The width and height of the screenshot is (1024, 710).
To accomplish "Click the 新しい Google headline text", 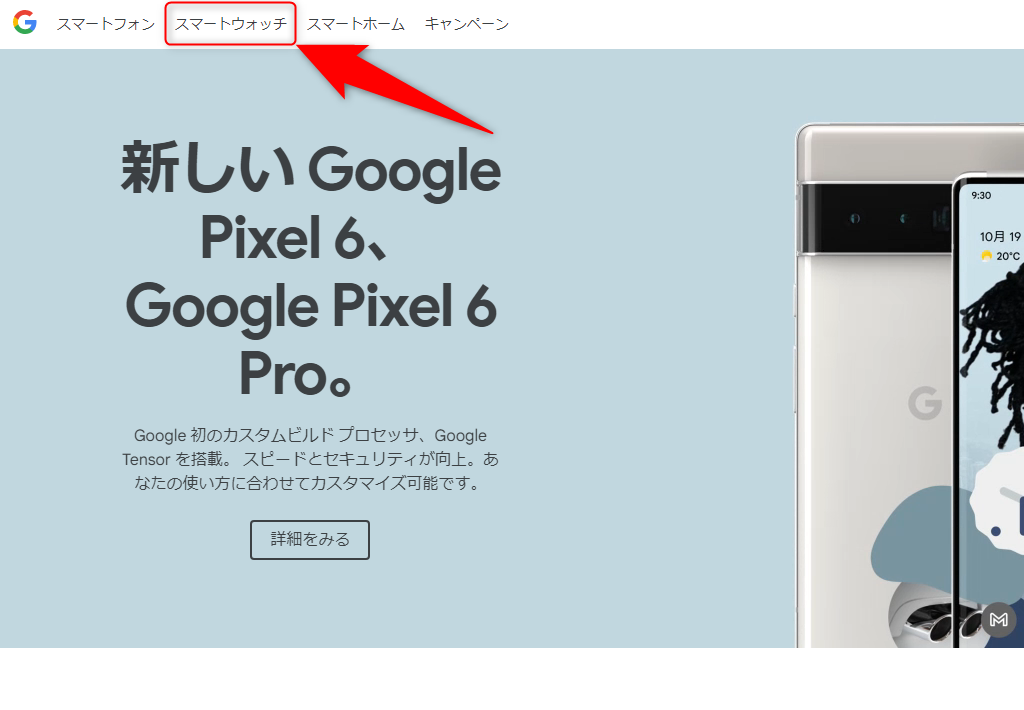I will [x=311, y=169].
